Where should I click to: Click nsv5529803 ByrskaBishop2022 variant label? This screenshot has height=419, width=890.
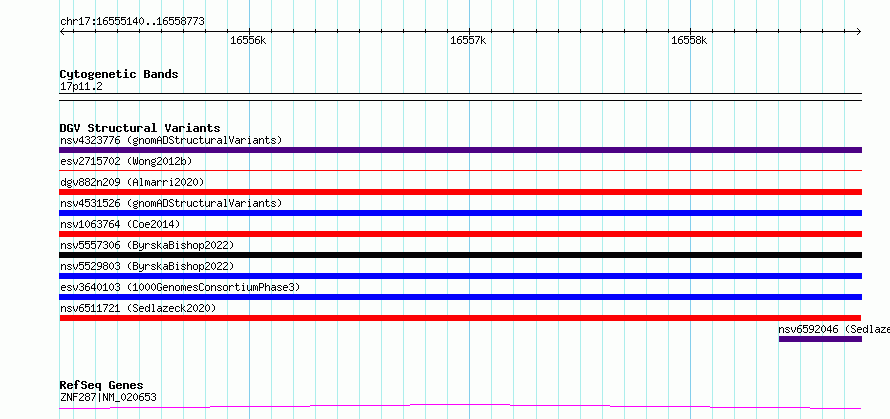tap(147, 266)
